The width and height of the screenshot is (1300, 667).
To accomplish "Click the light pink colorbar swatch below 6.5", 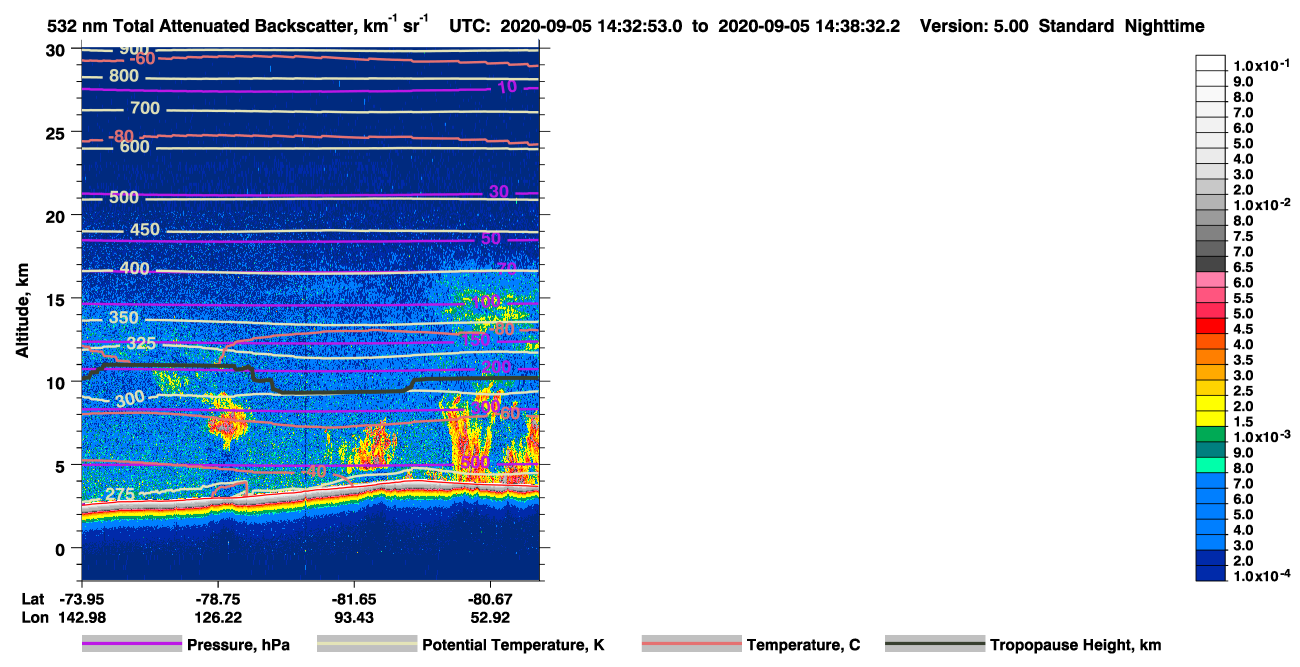I will coord(1211,279).
